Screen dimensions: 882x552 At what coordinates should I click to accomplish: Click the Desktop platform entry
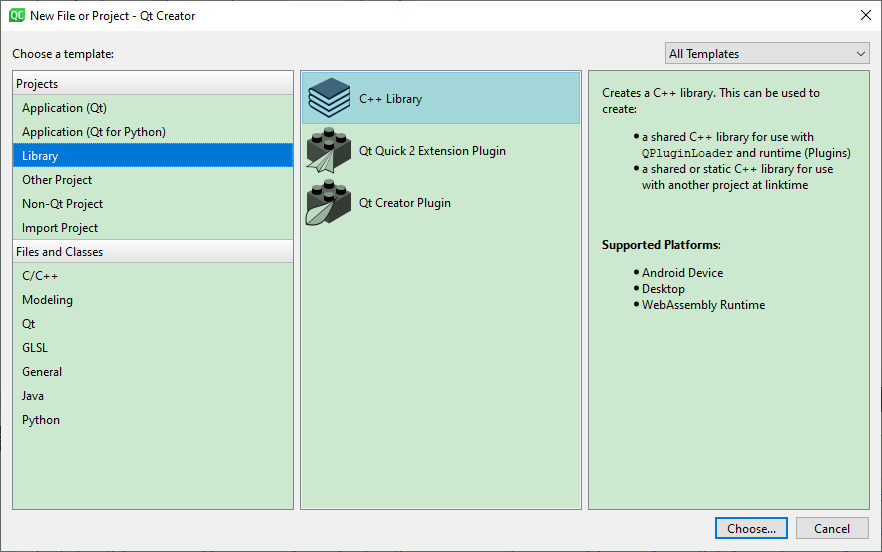[x=663, y=289]
